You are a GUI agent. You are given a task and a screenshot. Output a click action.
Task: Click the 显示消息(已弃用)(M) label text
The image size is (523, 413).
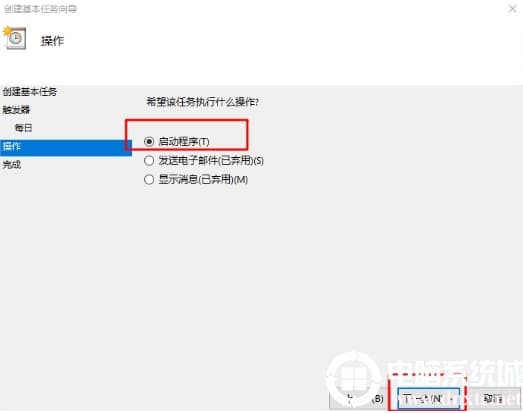tap(203, 180)
